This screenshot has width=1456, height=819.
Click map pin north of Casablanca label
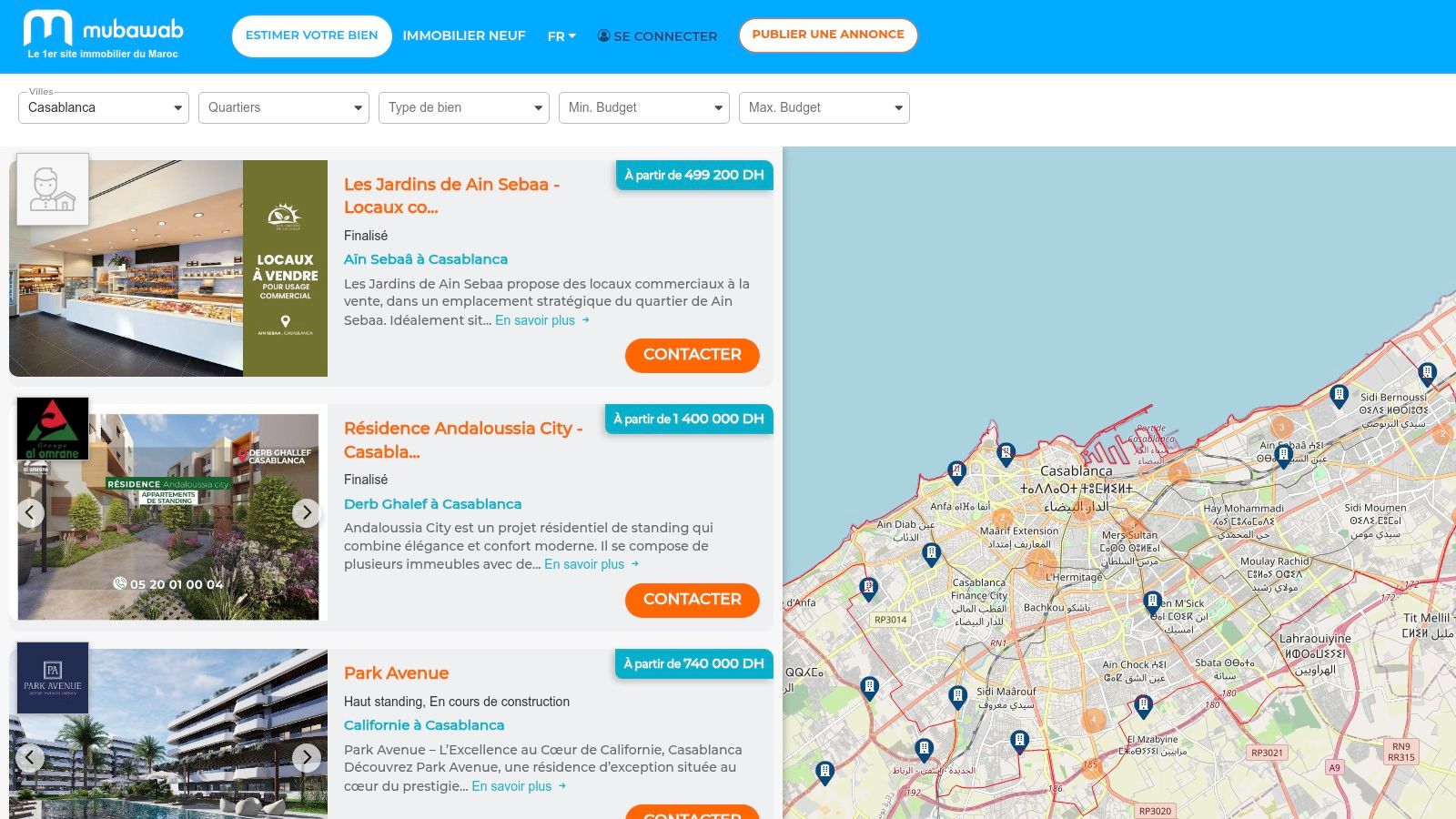(1006, 454)
